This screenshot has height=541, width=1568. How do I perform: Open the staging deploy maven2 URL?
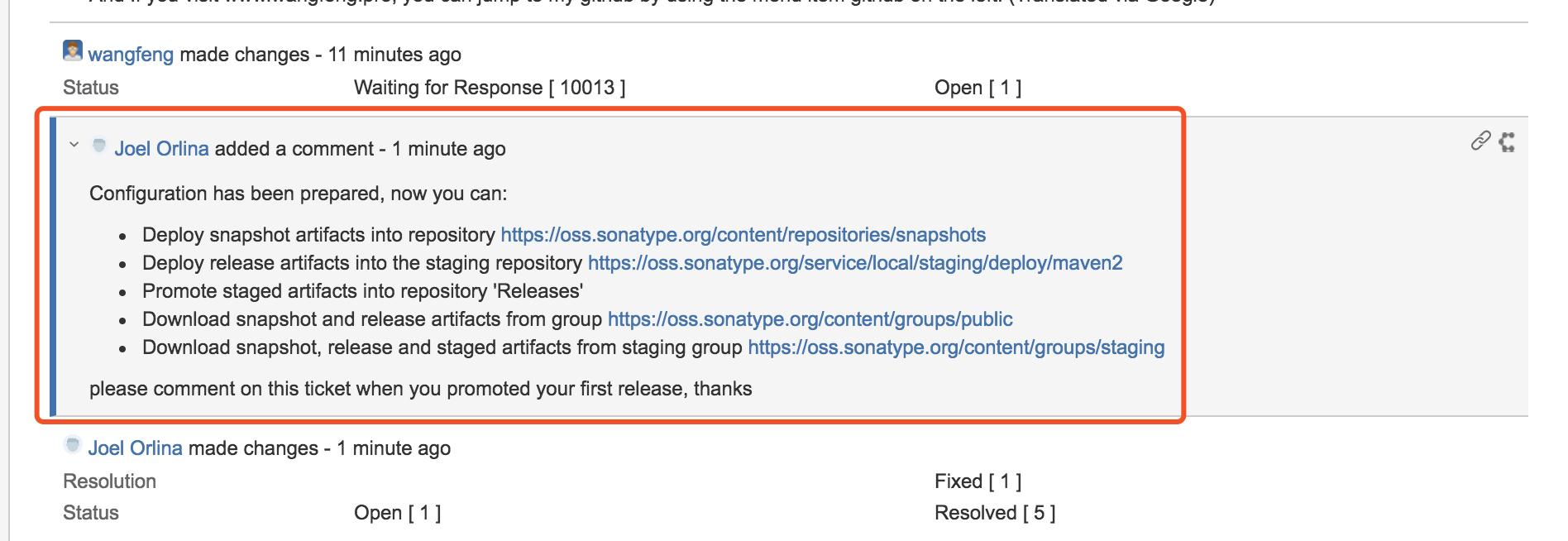coord(855,263)
